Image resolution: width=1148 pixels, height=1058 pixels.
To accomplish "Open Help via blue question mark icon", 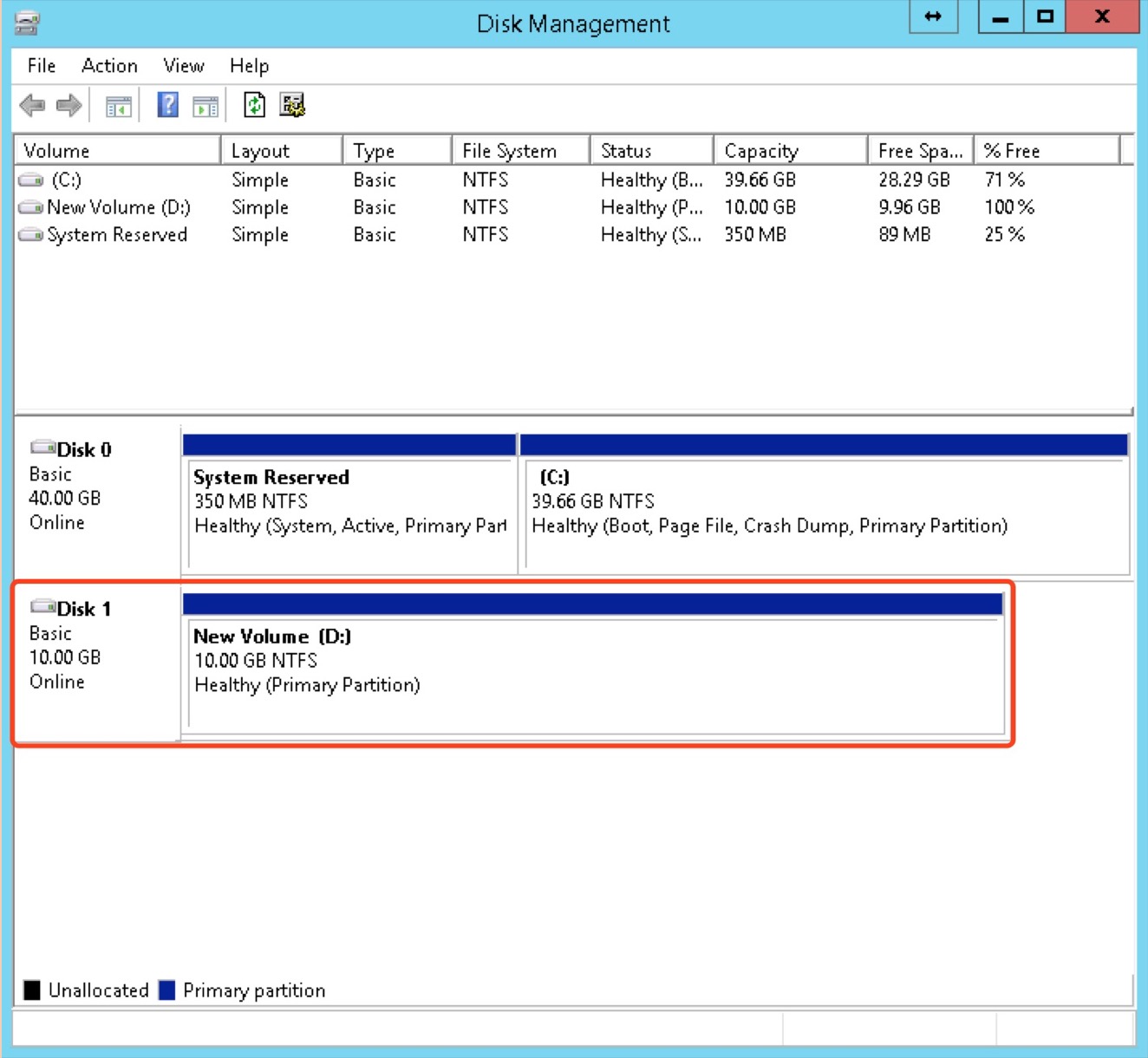I will pyautogui.click(x=167, y=106).
